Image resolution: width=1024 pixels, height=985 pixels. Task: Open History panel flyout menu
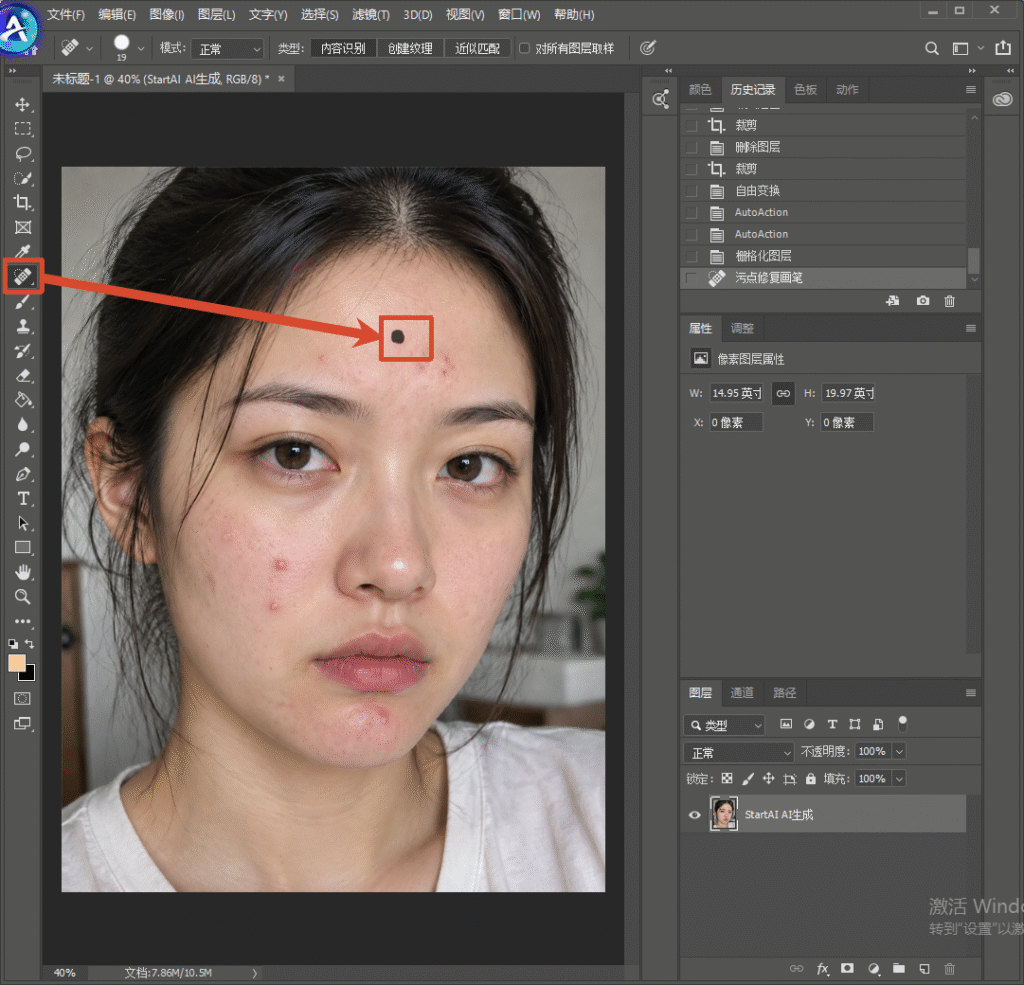(x=970, y=89)
